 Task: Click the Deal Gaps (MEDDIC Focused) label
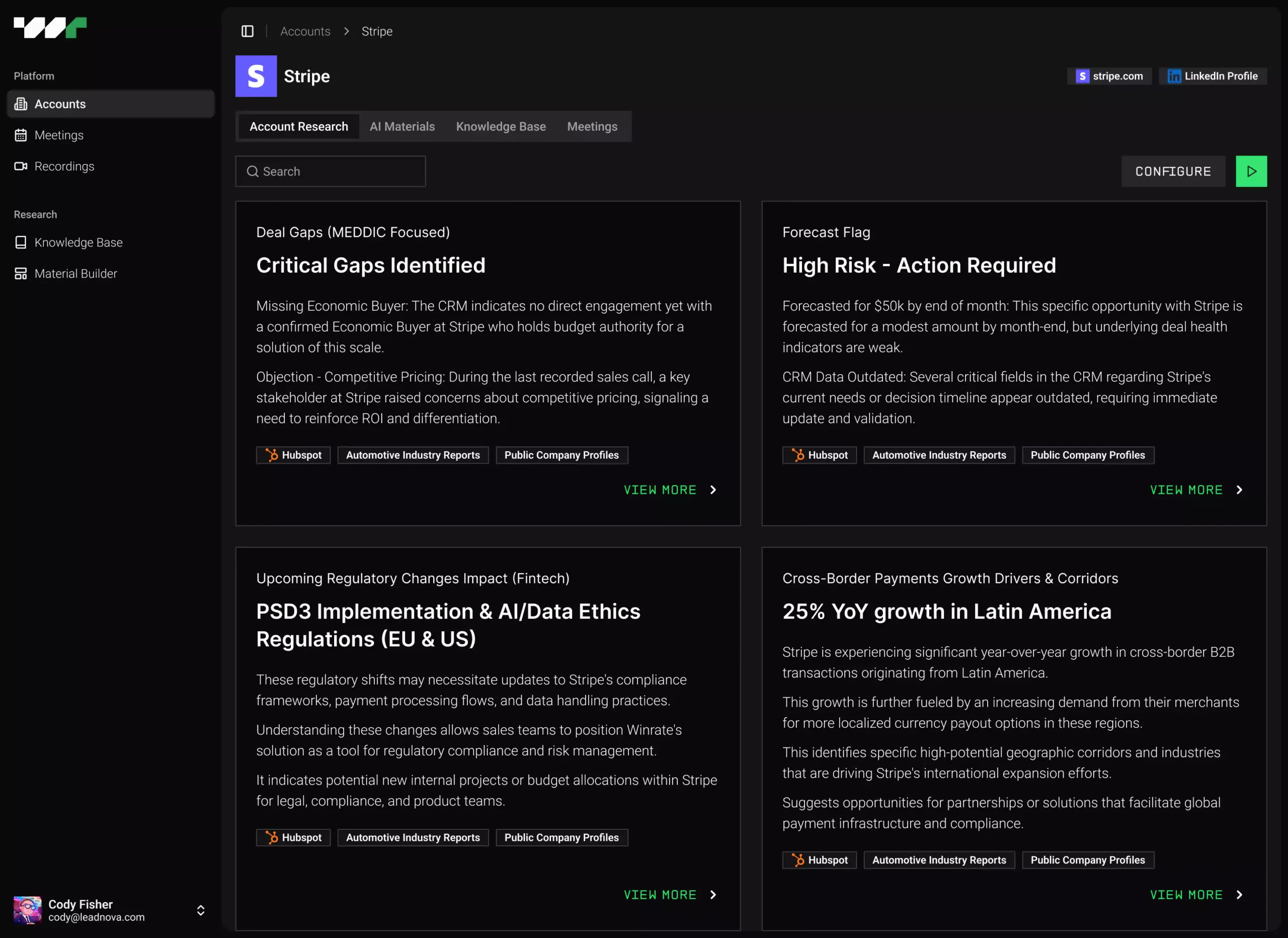(353, 232)
